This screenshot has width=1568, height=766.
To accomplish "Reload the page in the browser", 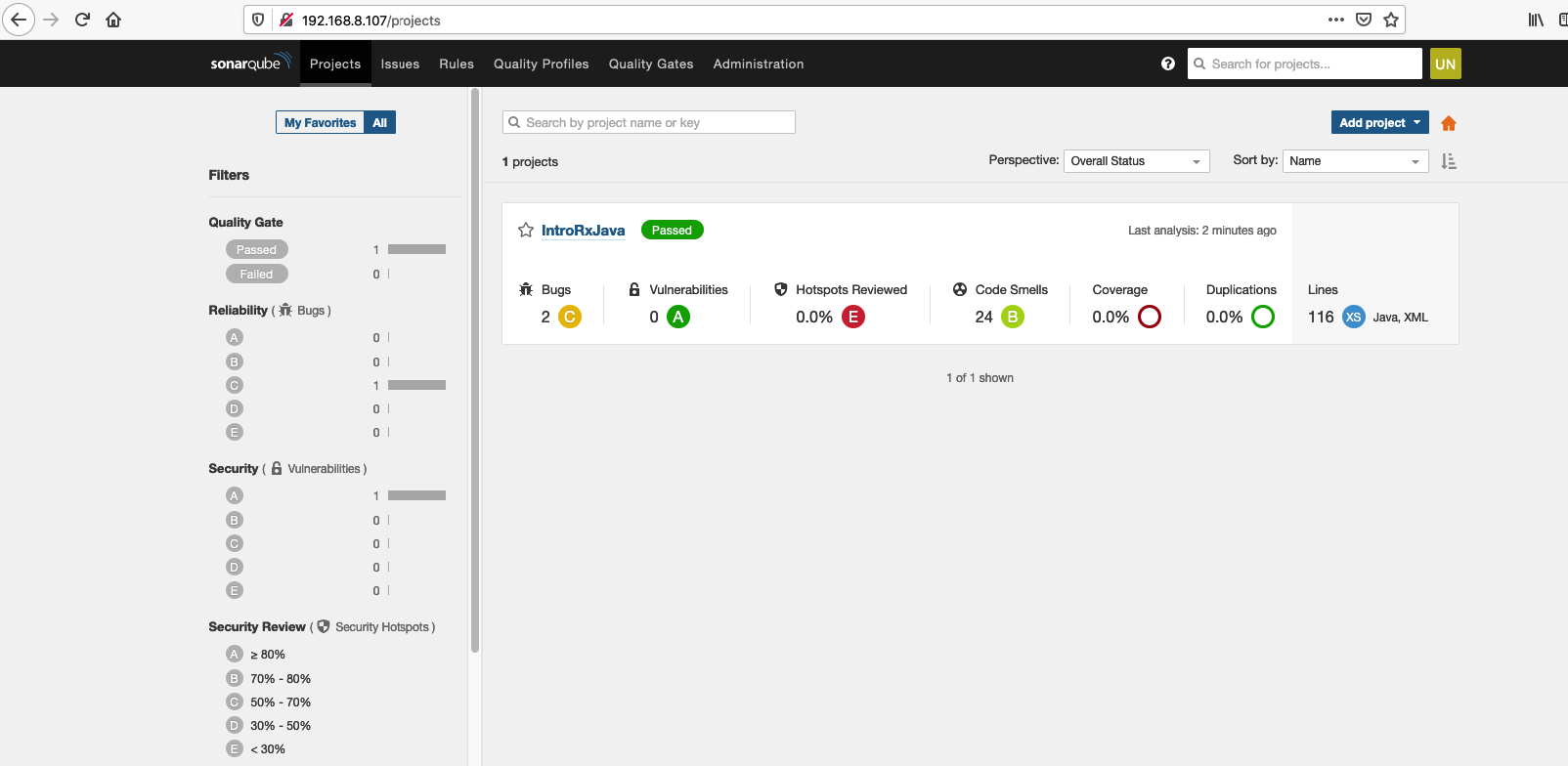I will 82,20.
